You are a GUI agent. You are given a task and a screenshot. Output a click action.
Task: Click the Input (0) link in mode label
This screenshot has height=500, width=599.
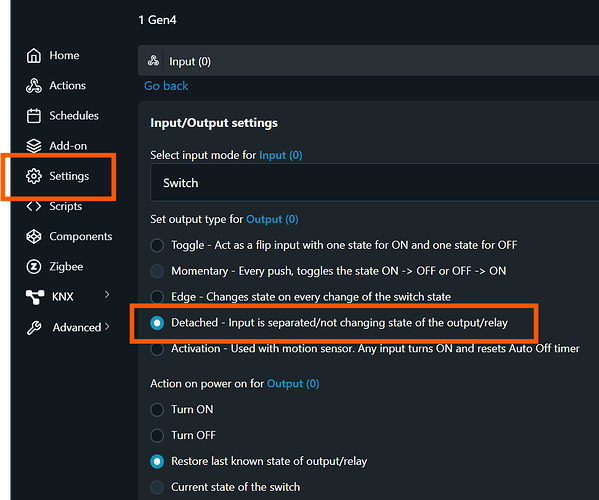point(281,155)
